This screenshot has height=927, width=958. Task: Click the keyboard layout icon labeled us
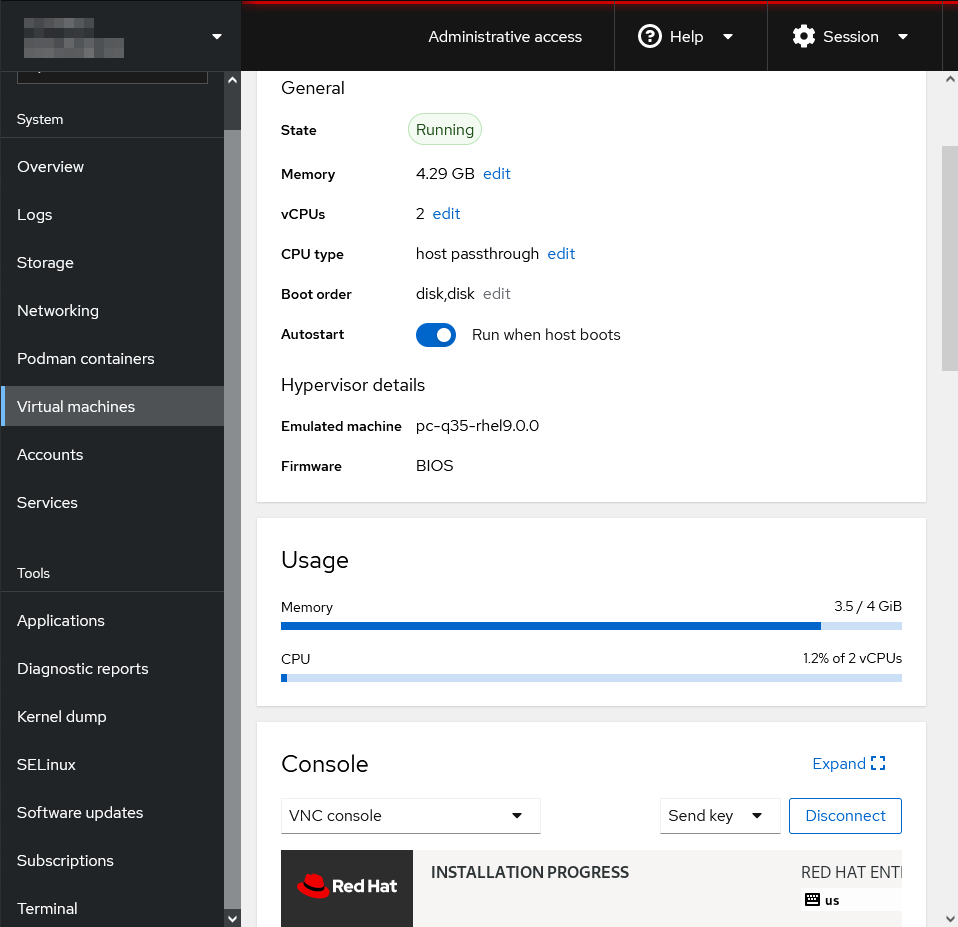(x=812, y=900)
